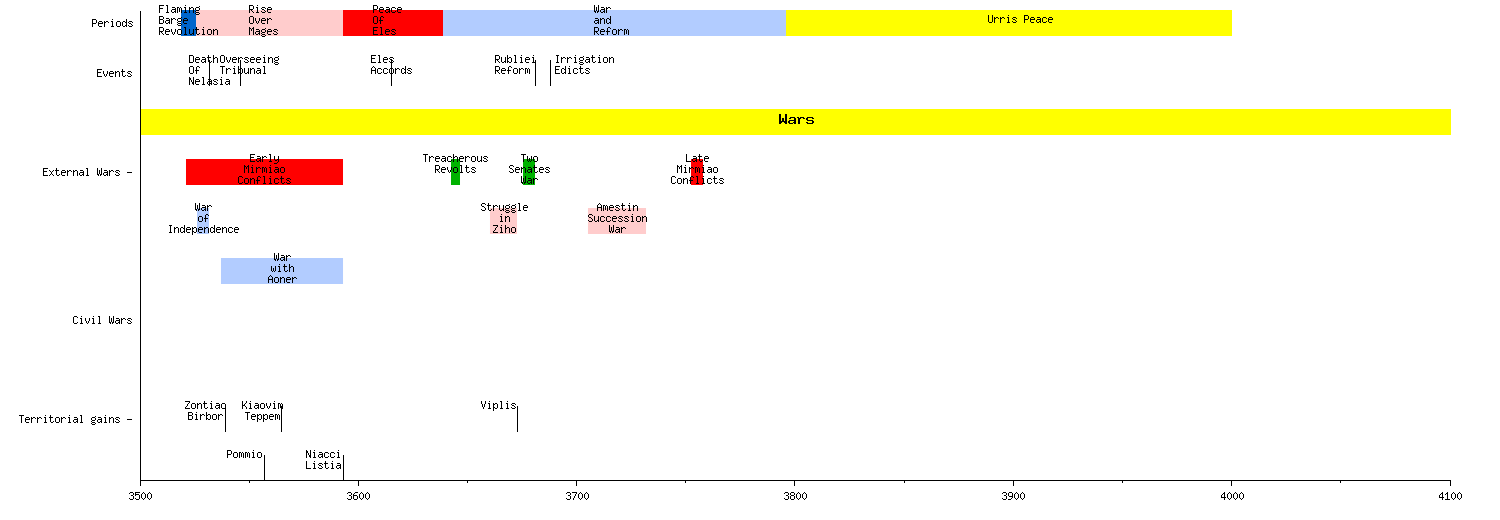
Task: Click the Struggle in Ziho bar
Action: [503, 220]
